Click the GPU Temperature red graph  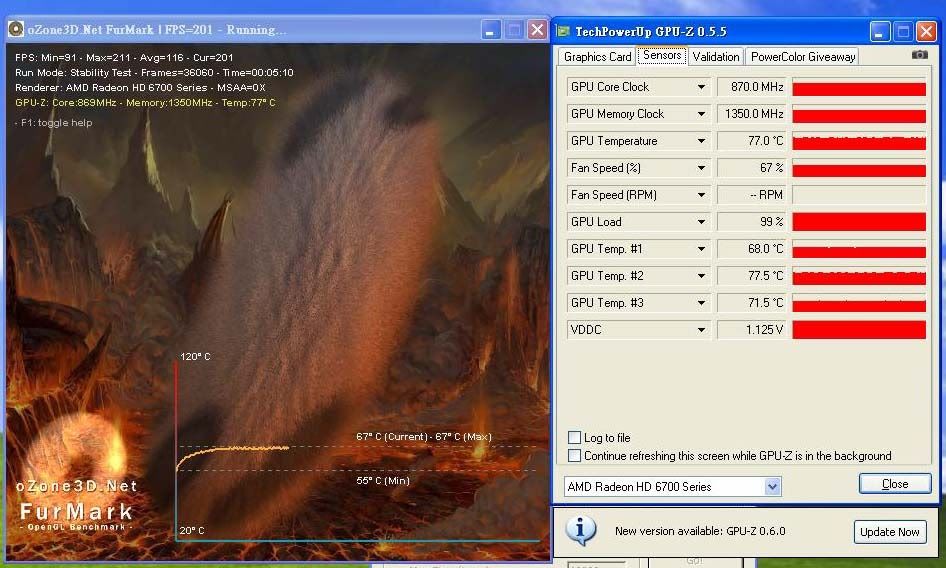[859, 141]
